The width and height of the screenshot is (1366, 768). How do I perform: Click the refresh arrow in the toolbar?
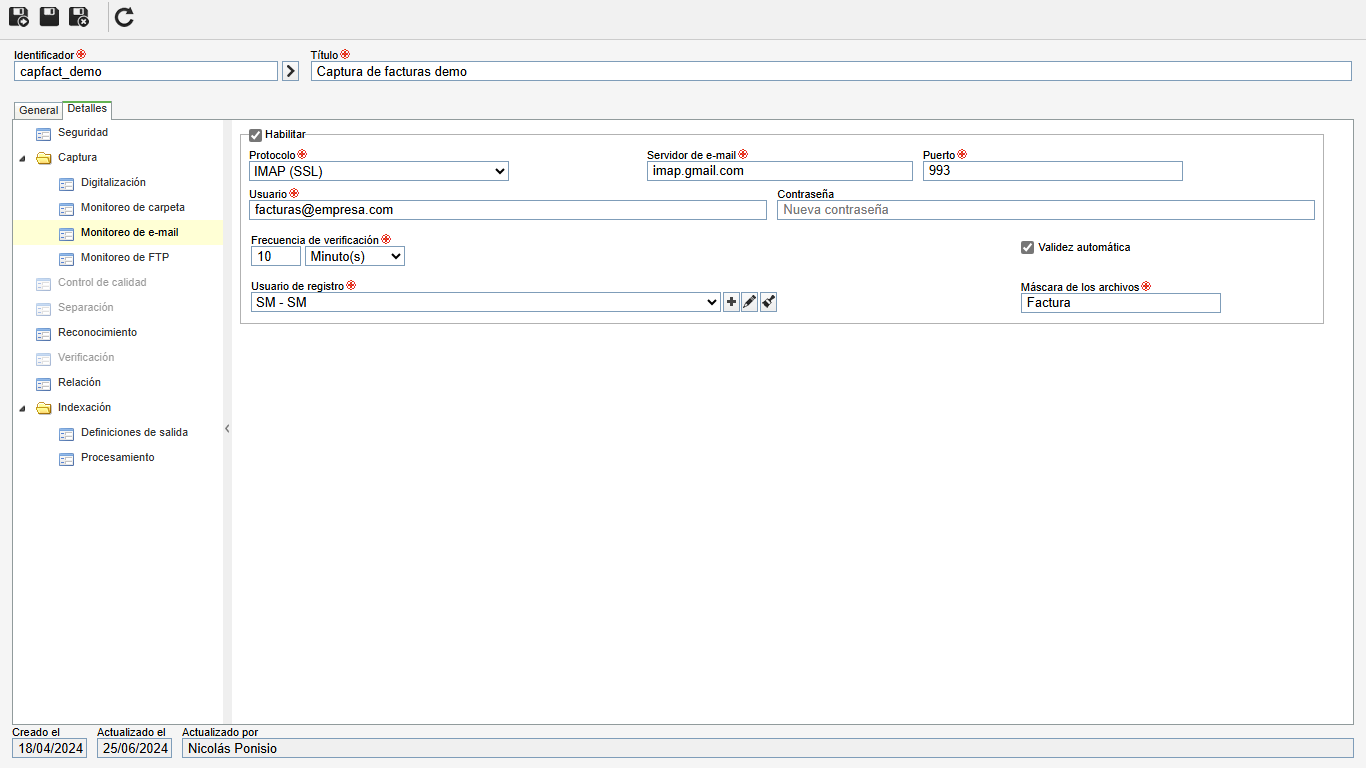[x=124, y=17]
